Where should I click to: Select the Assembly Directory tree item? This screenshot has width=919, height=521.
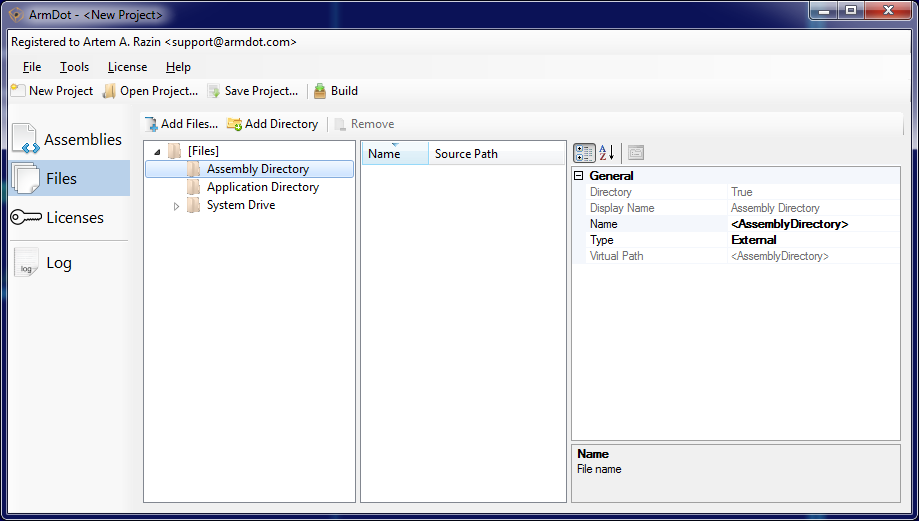coord(258,169)
